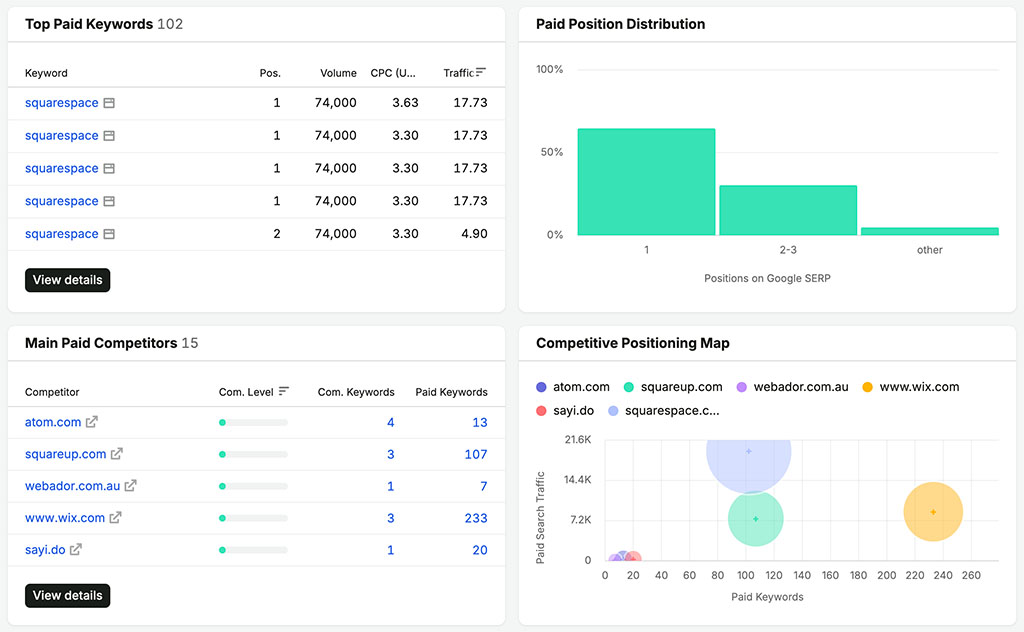Click the Main Paid Competitors heading
This screenshot has height=632, width=1024.
click(101, 343)
